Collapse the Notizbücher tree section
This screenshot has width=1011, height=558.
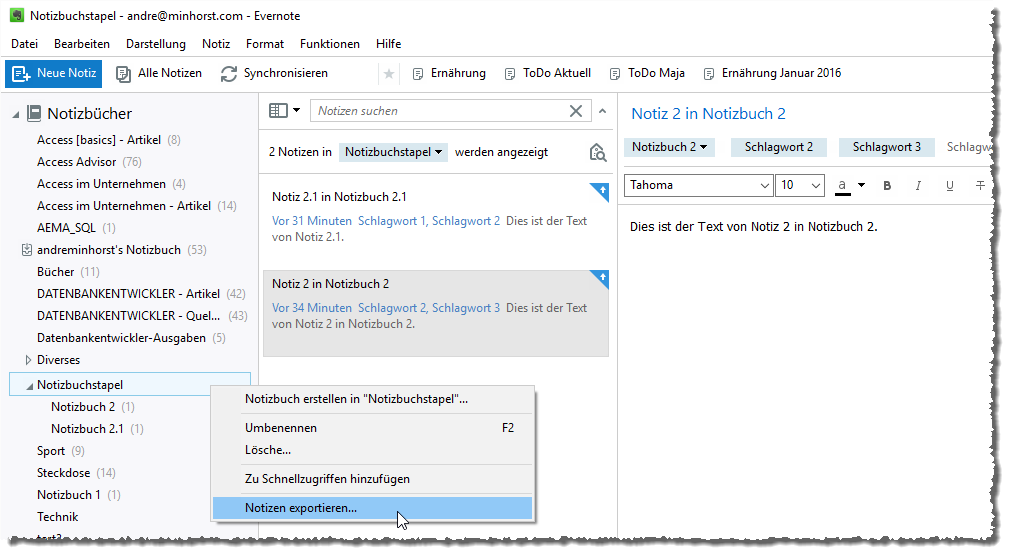tap(16, 115)
